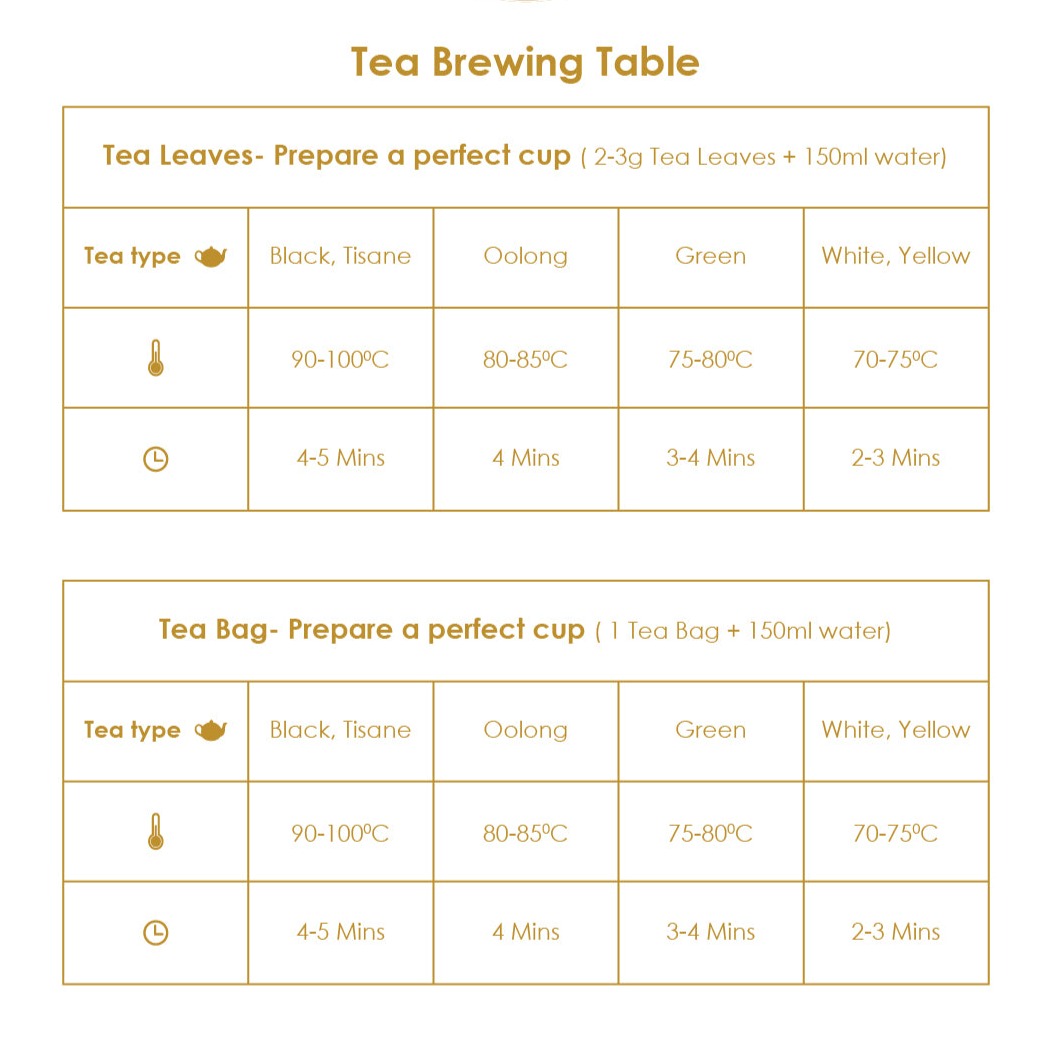The height and width of the screenshot is (1049, 1049).
Task: Select the Tea Brewing Table title
Action: click(x=525, y=62)
